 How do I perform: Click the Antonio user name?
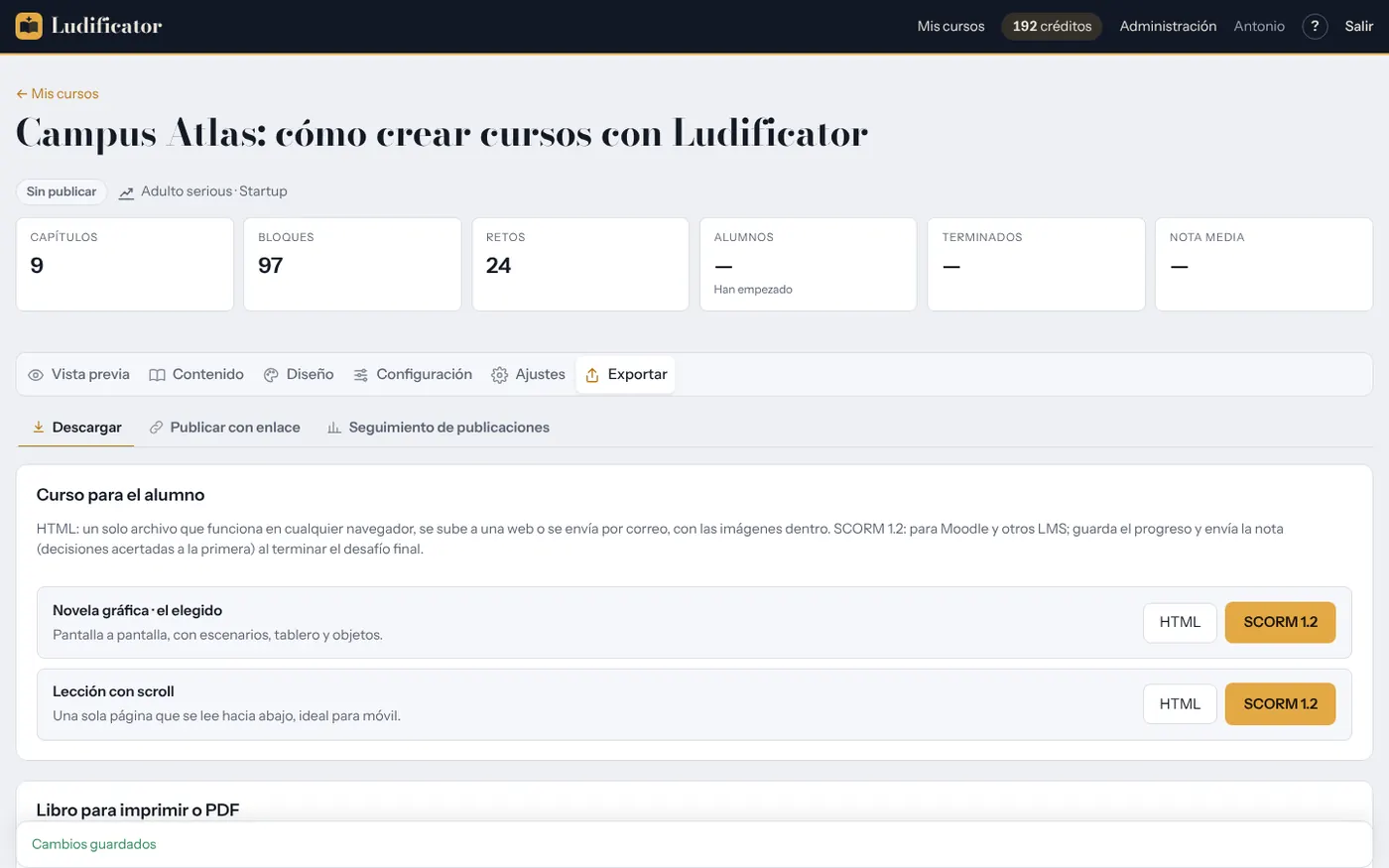pos(1259,27)
